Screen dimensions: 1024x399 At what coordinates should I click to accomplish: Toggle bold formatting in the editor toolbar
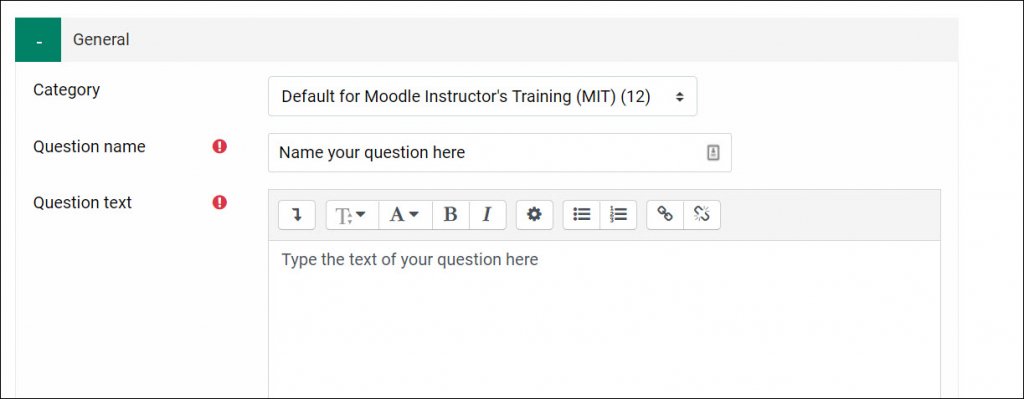click(x=451, y=215)
